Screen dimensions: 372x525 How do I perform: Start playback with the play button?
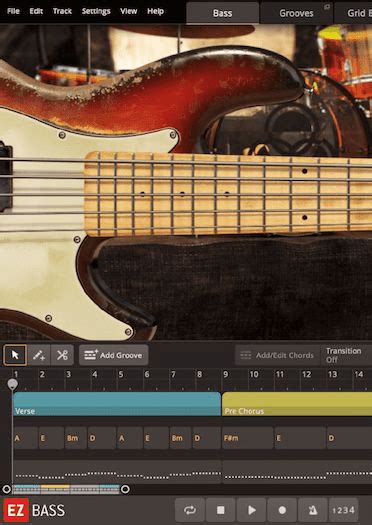click(x=251, y=510)
